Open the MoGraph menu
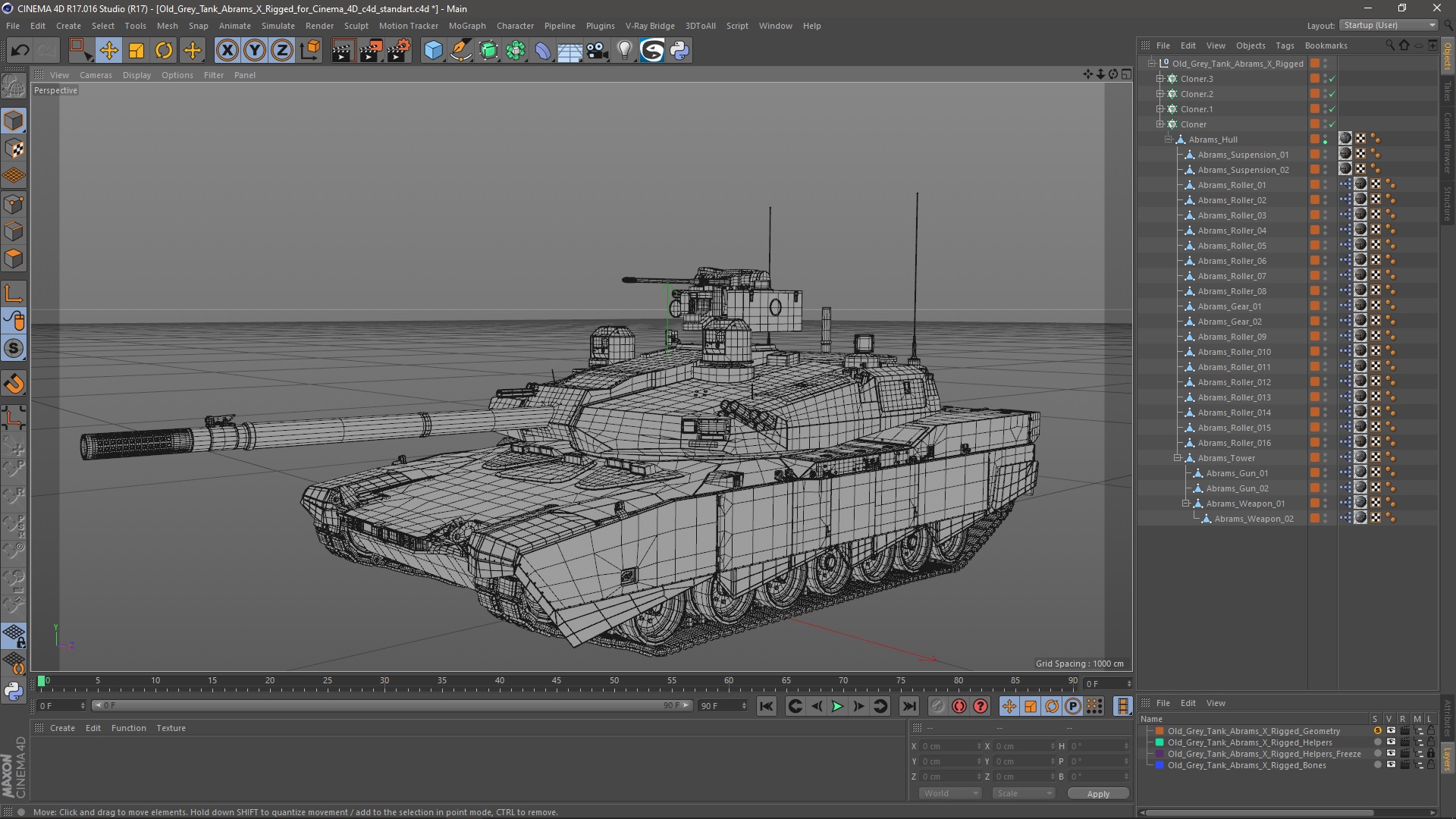This screenshot has width=1456, height=819. tap(467, 26)
